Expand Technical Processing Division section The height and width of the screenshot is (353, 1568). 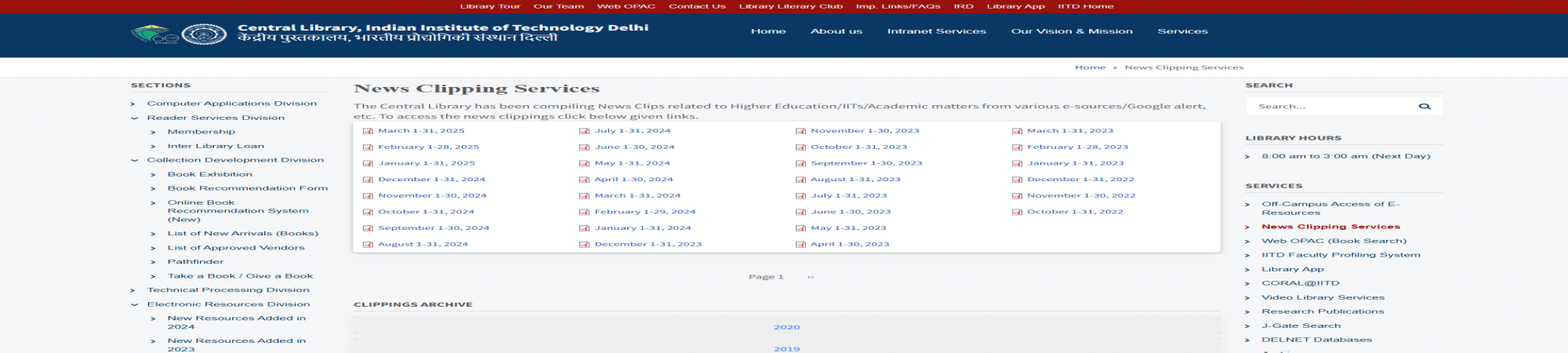(133, 291)
